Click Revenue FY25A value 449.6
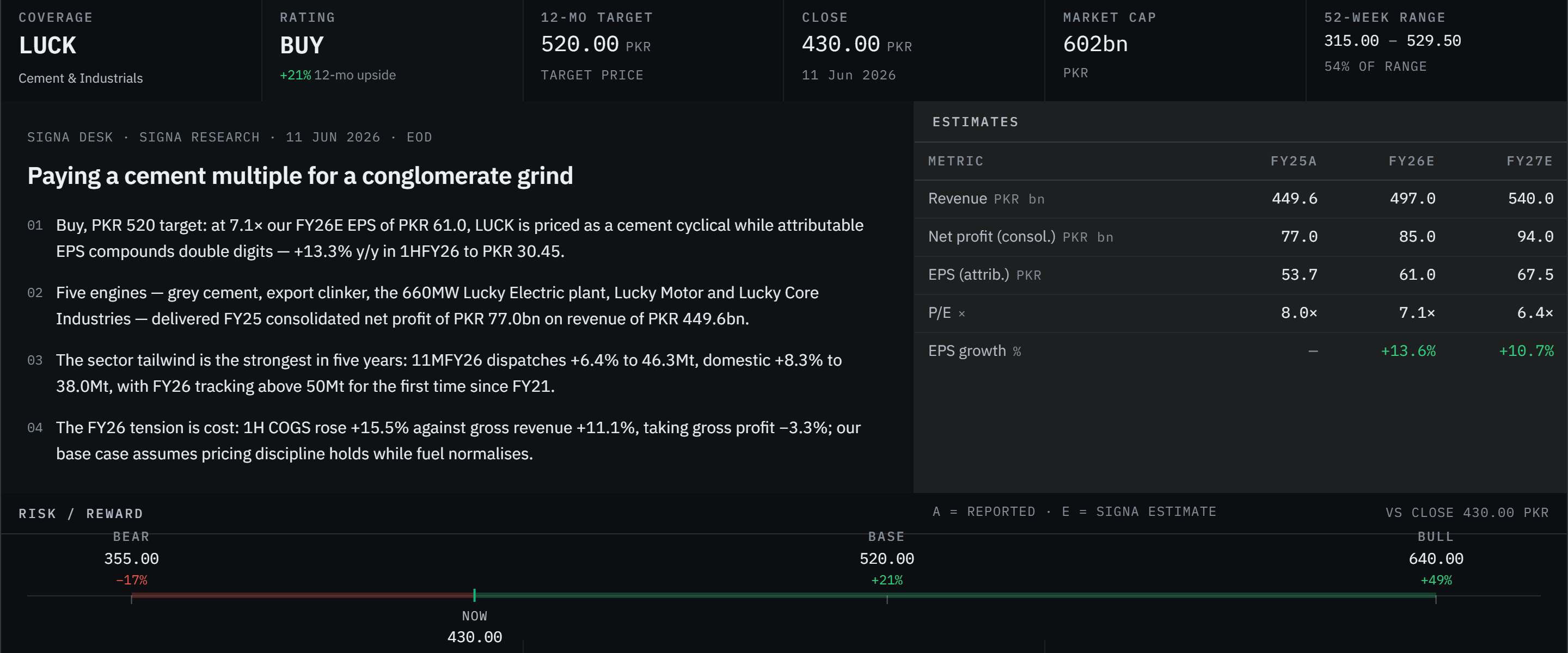The width and height of the screenshot is (1568, 653). (1295, 199)
